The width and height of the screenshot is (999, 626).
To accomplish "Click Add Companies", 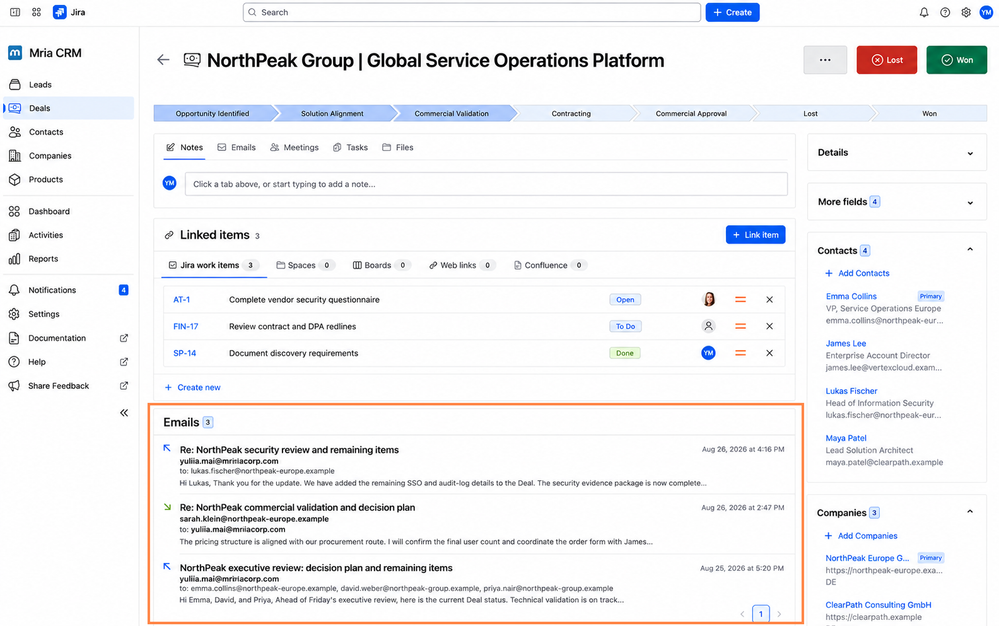I will [861, 536].
